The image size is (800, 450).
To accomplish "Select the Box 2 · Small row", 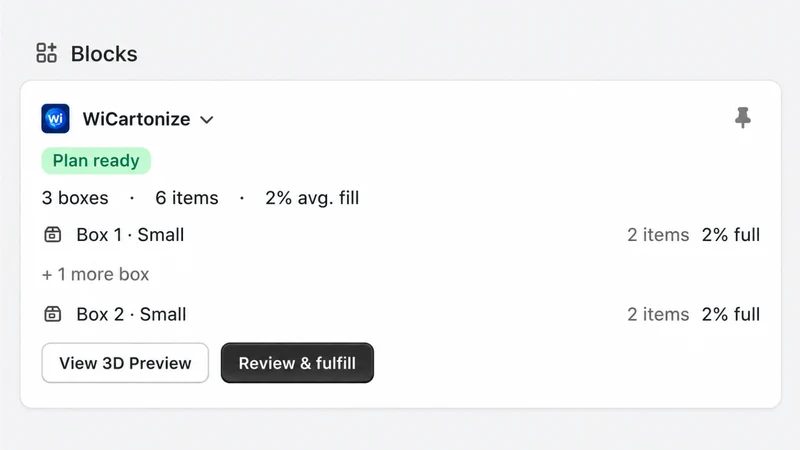I will click(x=401, y=314).
